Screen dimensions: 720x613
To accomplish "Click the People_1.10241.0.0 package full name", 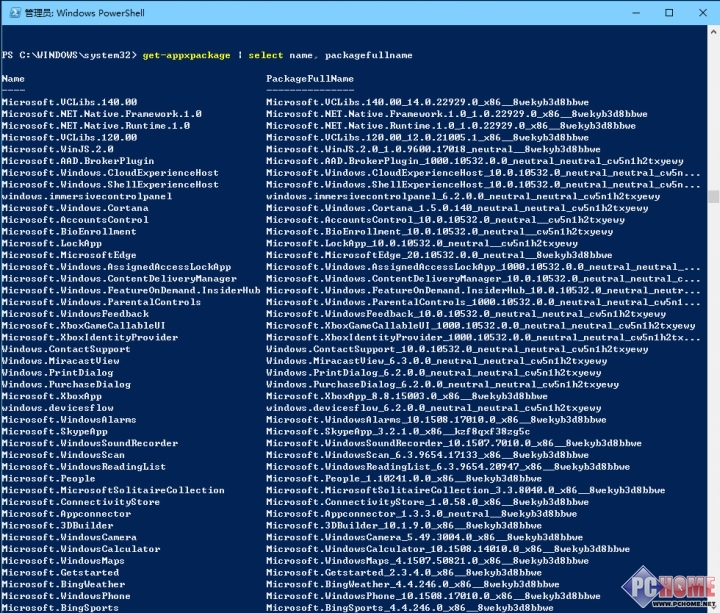I will pos(404,478).
